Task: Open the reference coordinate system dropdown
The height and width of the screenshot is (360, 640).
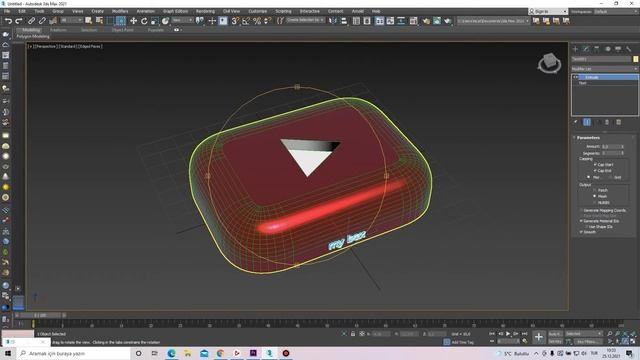Action: click(x=182, y=20)
